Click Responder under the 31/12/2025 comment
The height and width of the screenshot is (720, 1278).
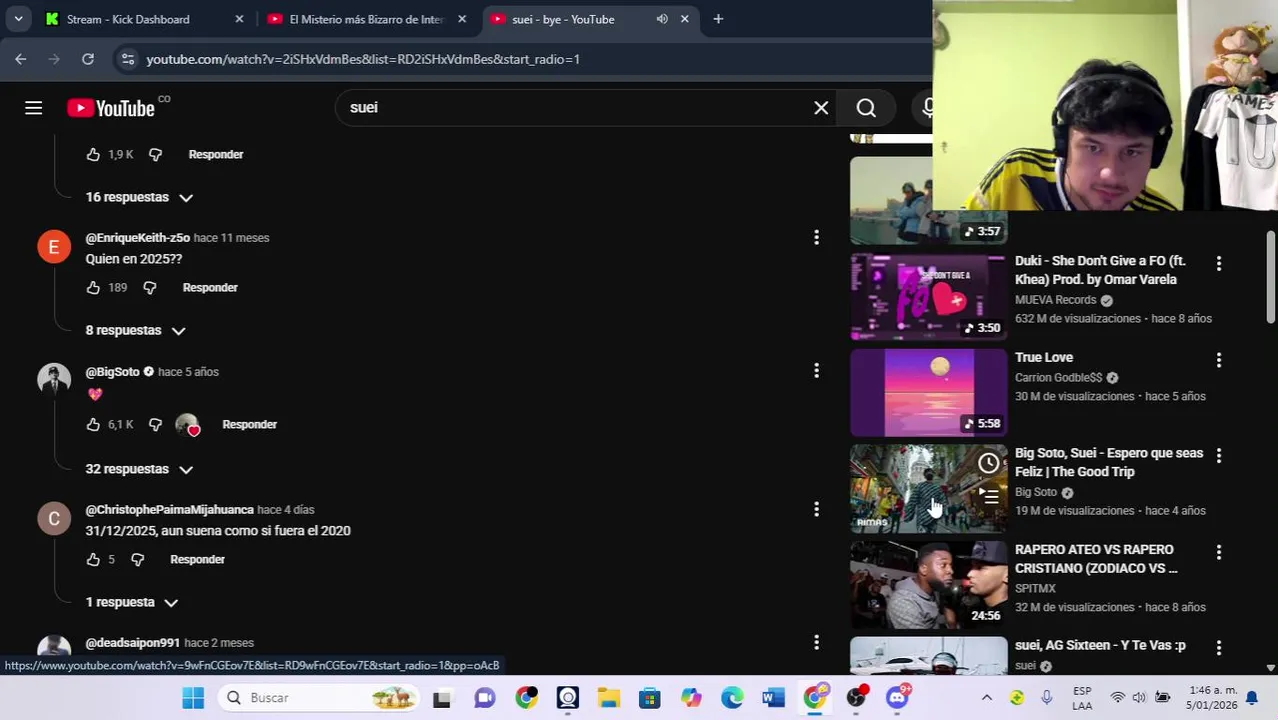click(x=197, y=560)
